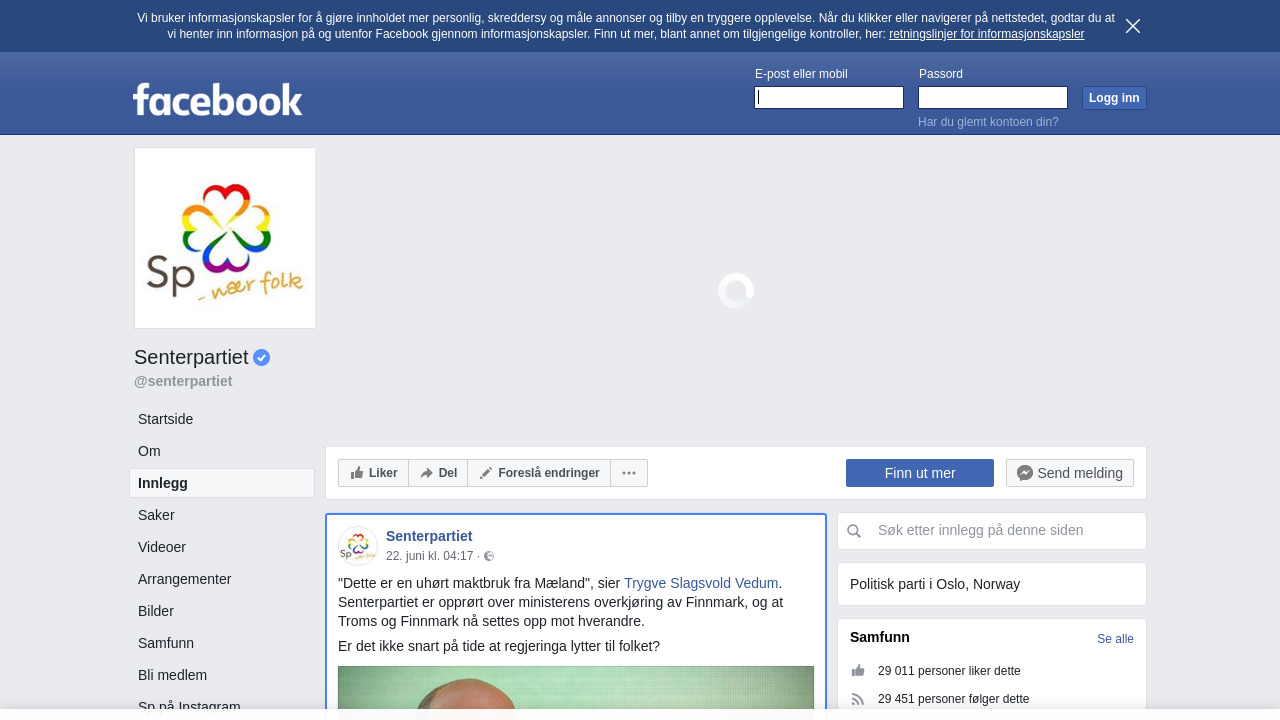Click thumbs-up icon beside 29 011 personer

click(858, 671)
